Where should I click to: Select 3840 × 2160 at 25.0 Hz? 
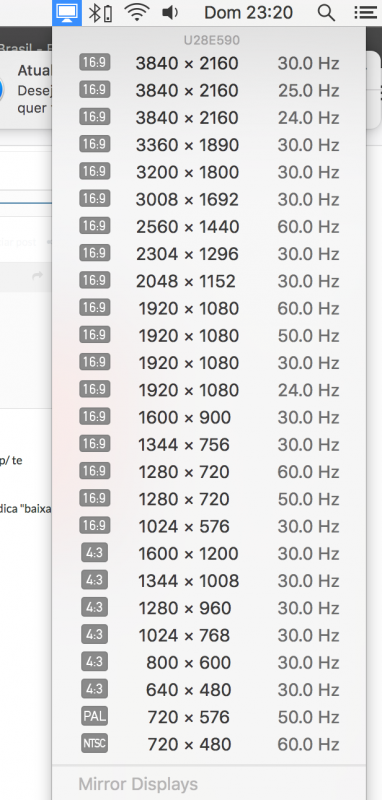tap(209, 91)
